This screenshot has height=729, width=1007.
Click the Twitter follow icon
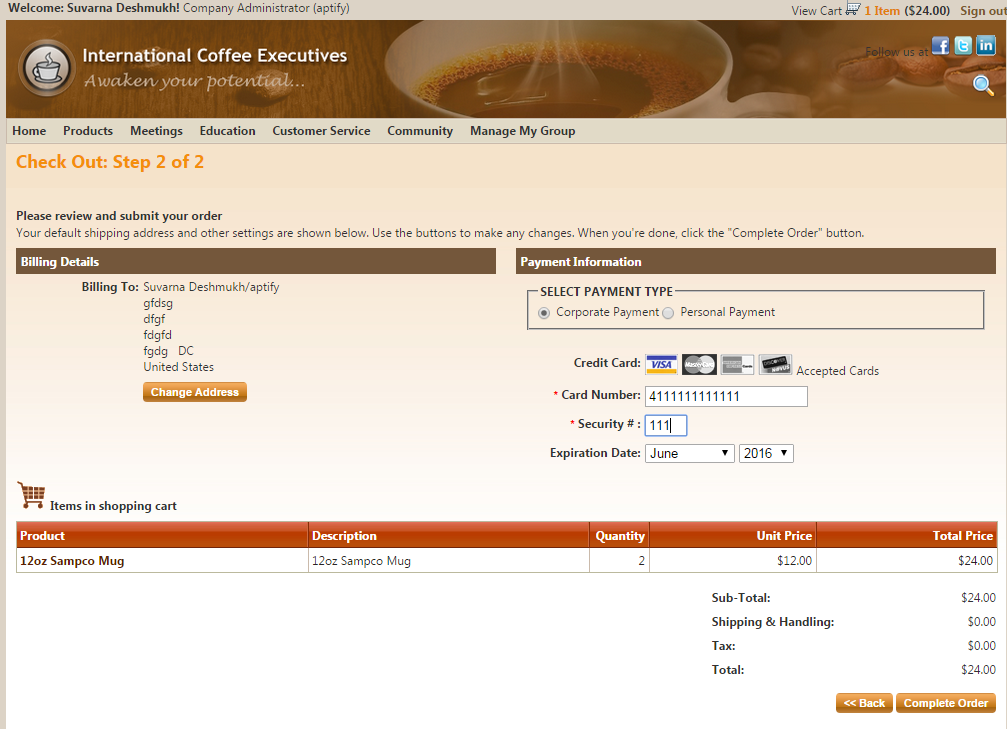coord(963,46)
